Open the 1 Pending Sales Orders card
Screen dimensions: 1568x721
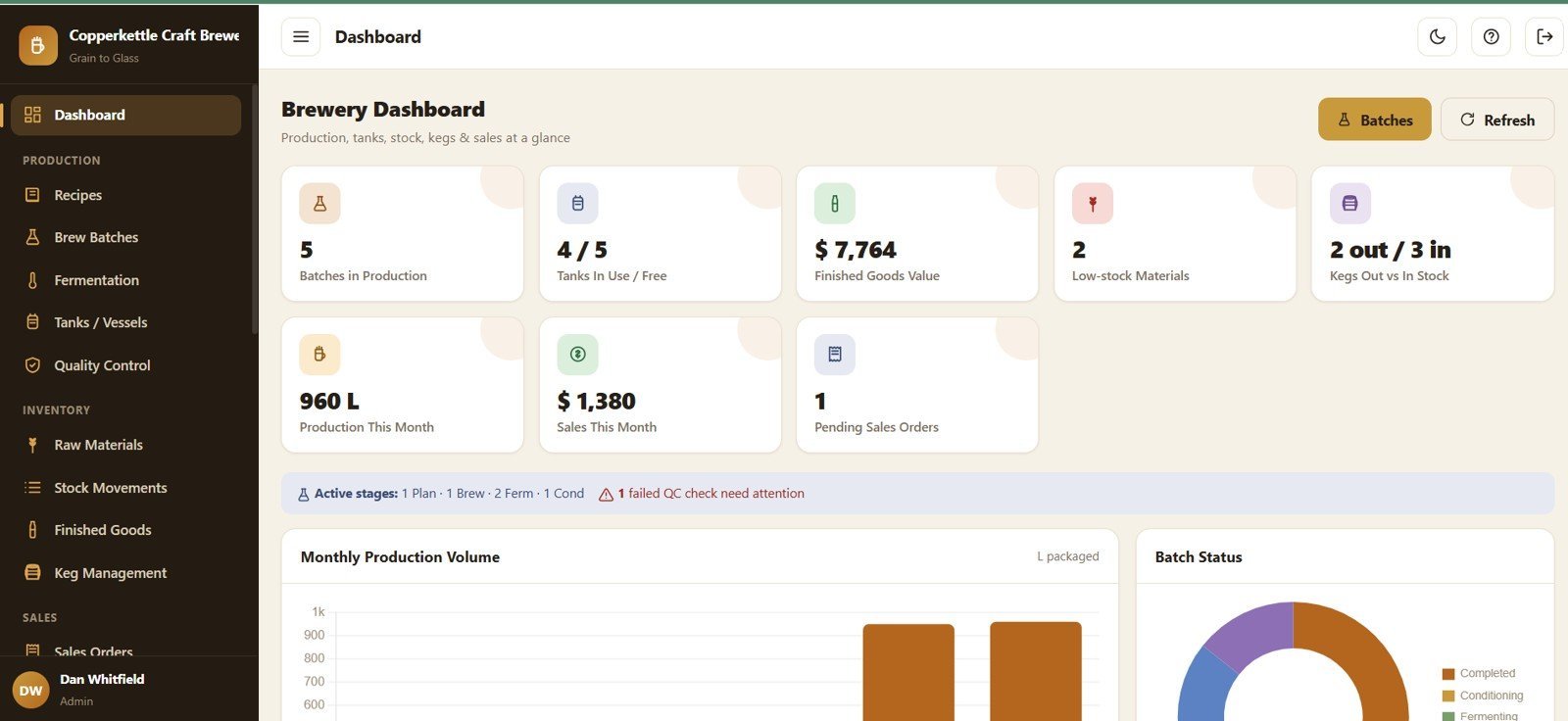pos(917,385)
